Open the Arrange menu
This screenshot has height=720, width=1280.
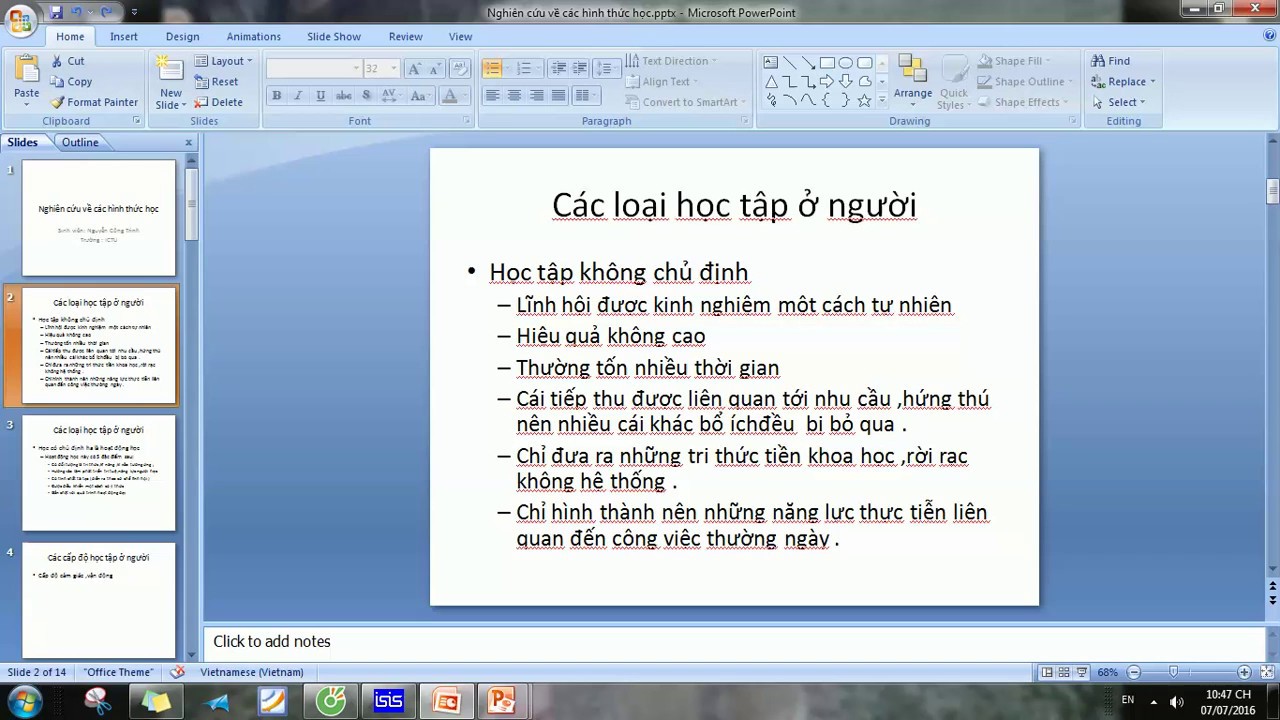pos(913,82)
